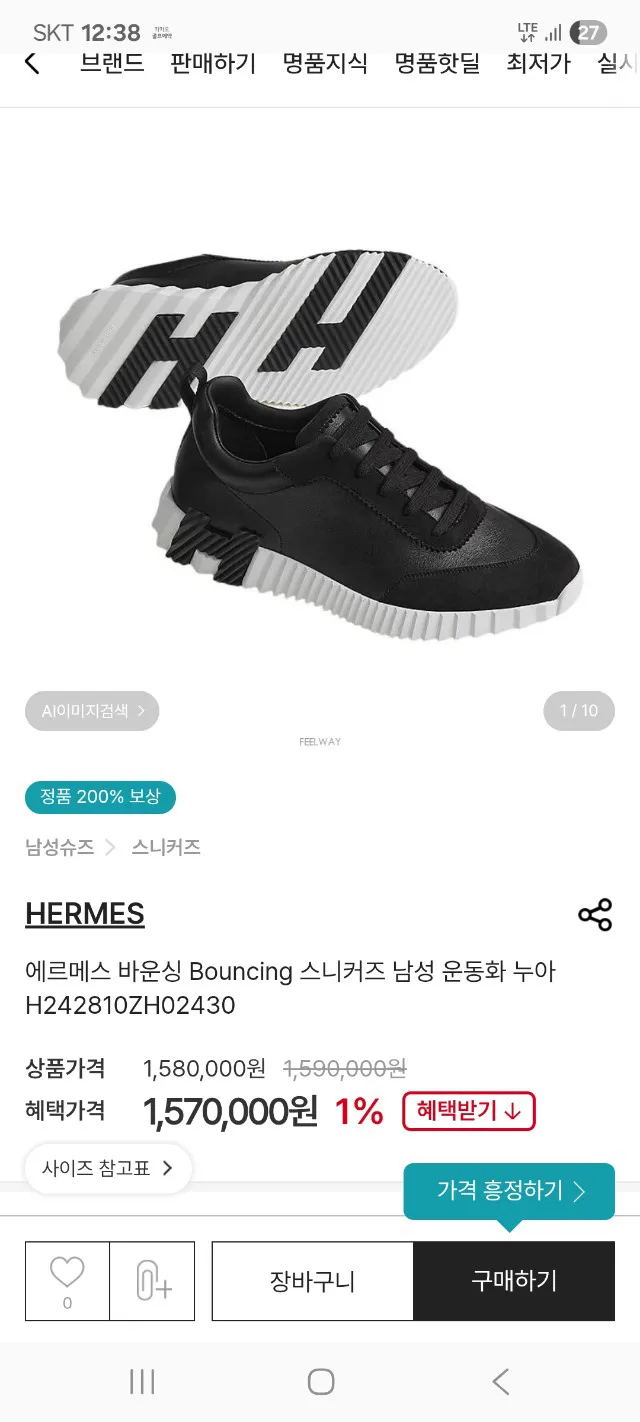Open the 사이즈 참고표 size chart

(108, 1168)
